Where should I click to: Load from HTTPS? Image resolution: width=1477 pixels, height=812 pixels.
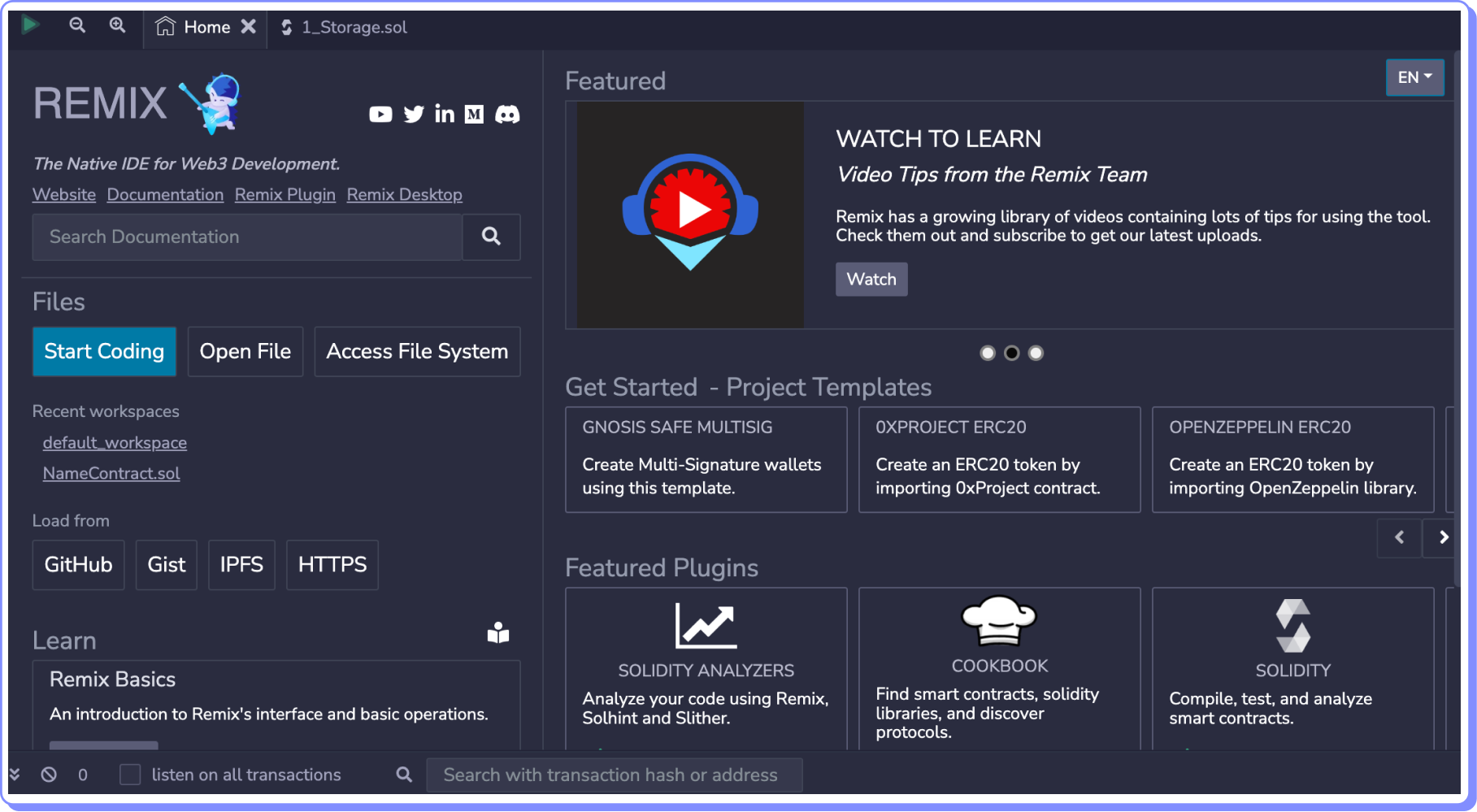[x=332, y=565]
